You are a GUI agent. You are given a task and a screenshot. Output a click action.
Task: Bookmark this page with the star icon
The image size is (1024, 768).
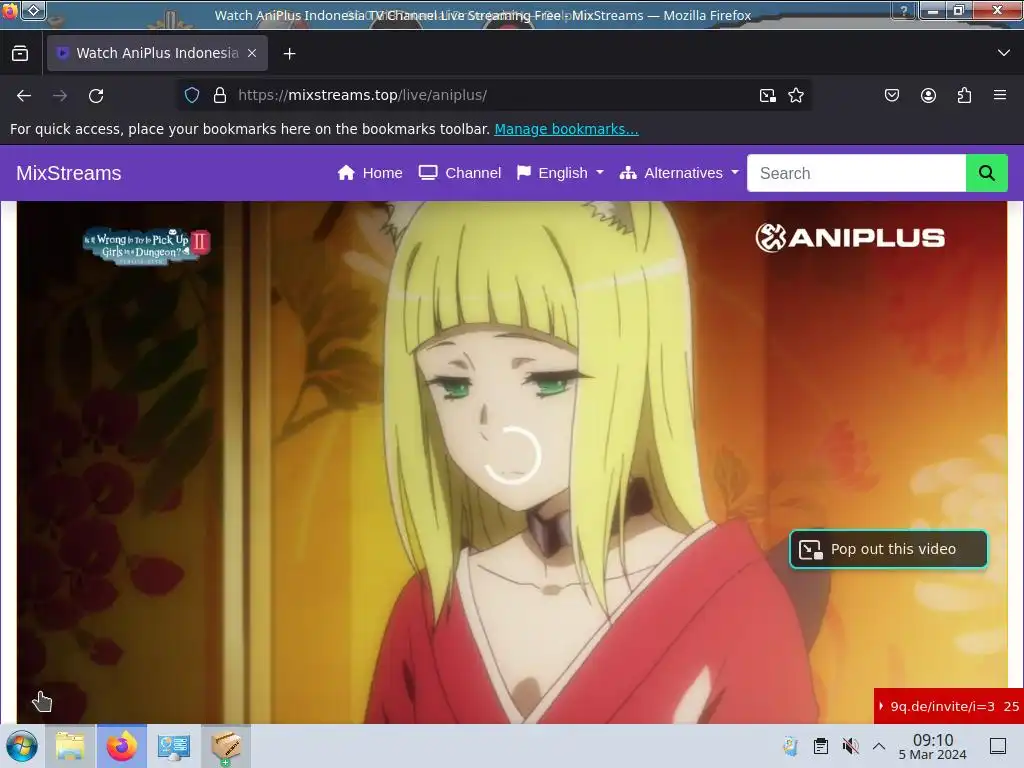(796, 95)
